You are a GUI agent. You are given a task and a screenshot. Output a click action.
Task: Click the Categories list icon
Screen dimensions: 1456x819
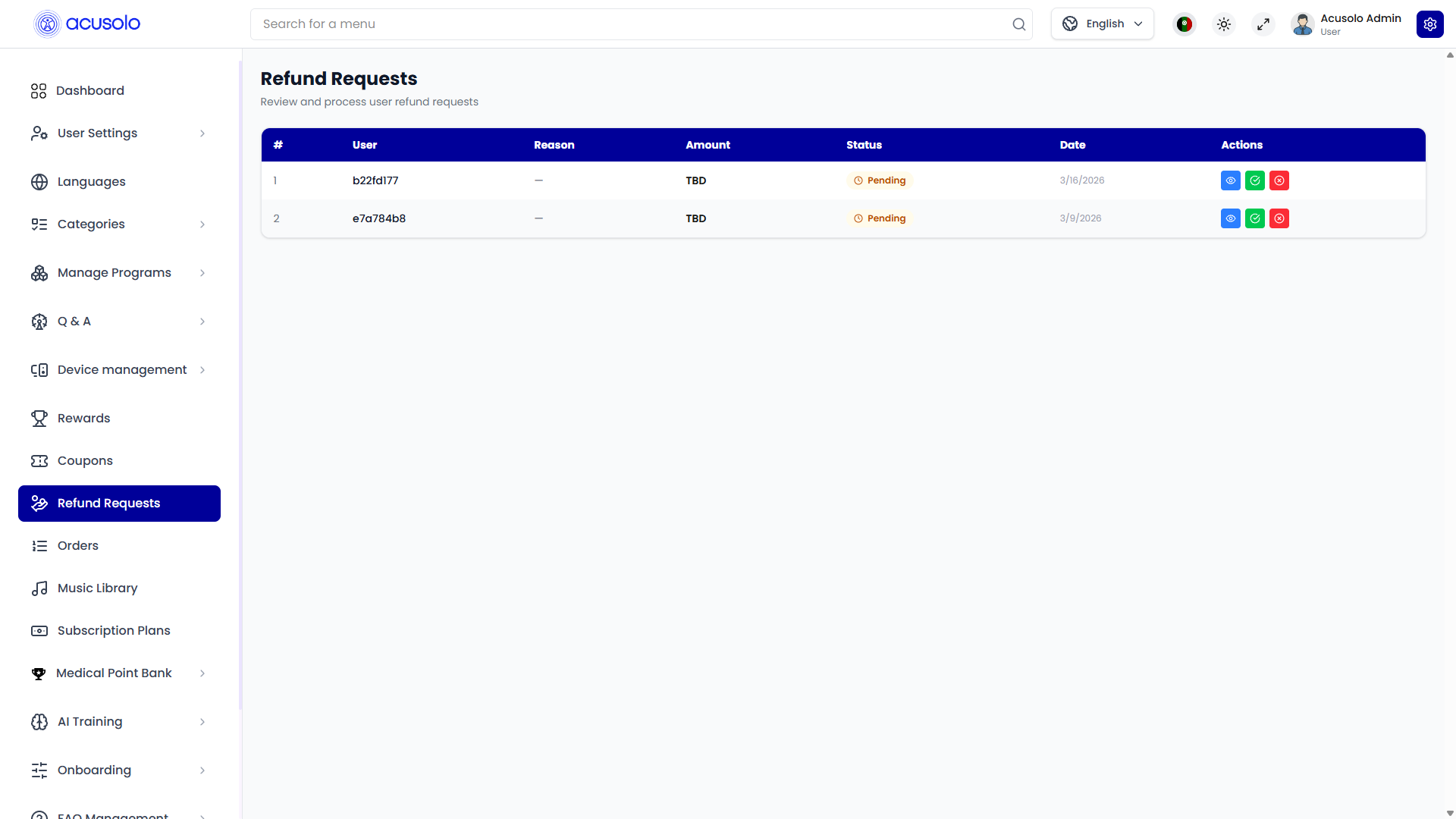[x=39, y=224]
